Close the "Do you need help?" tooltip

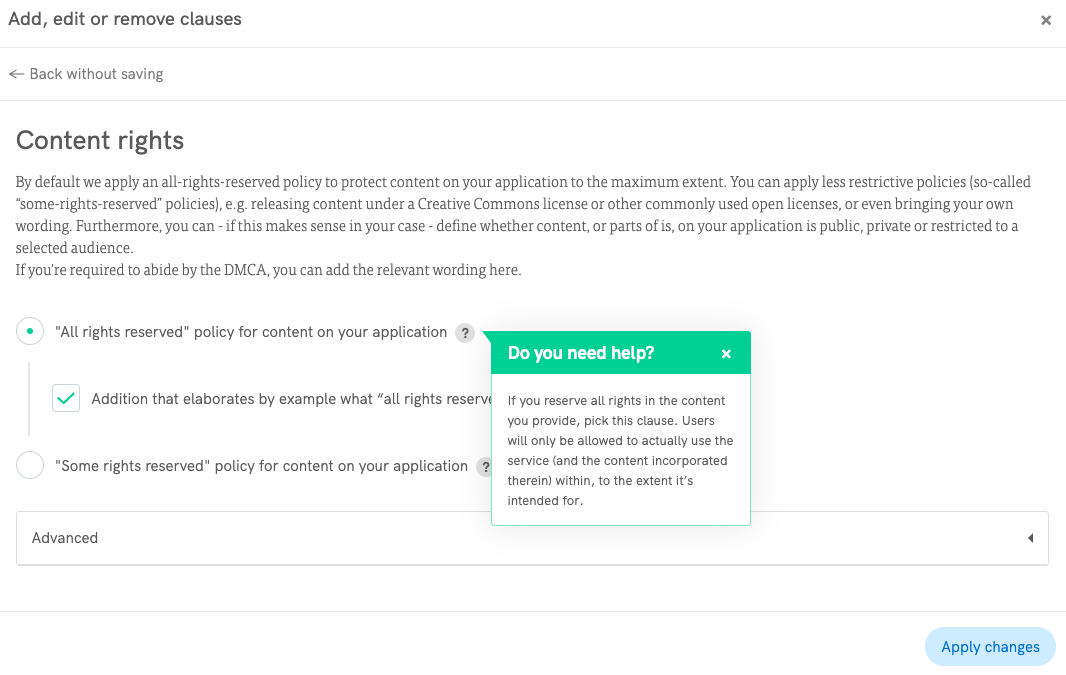pos(726,354)
